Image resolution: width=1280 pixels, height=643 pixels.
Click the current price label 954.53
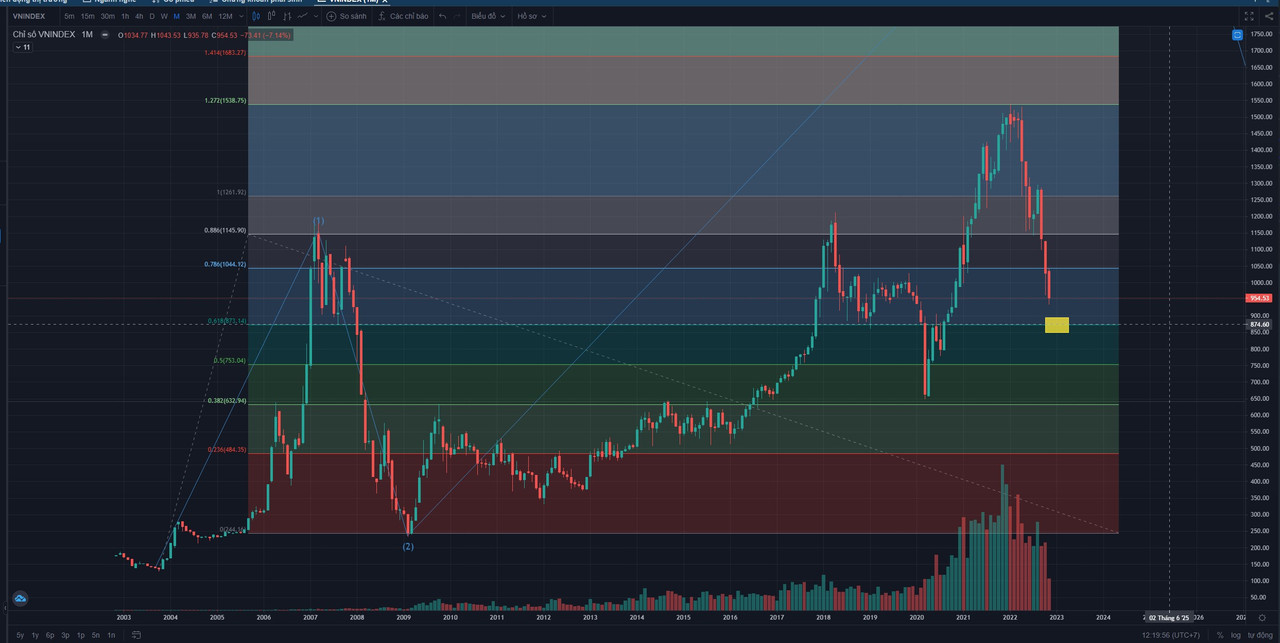1258,298
